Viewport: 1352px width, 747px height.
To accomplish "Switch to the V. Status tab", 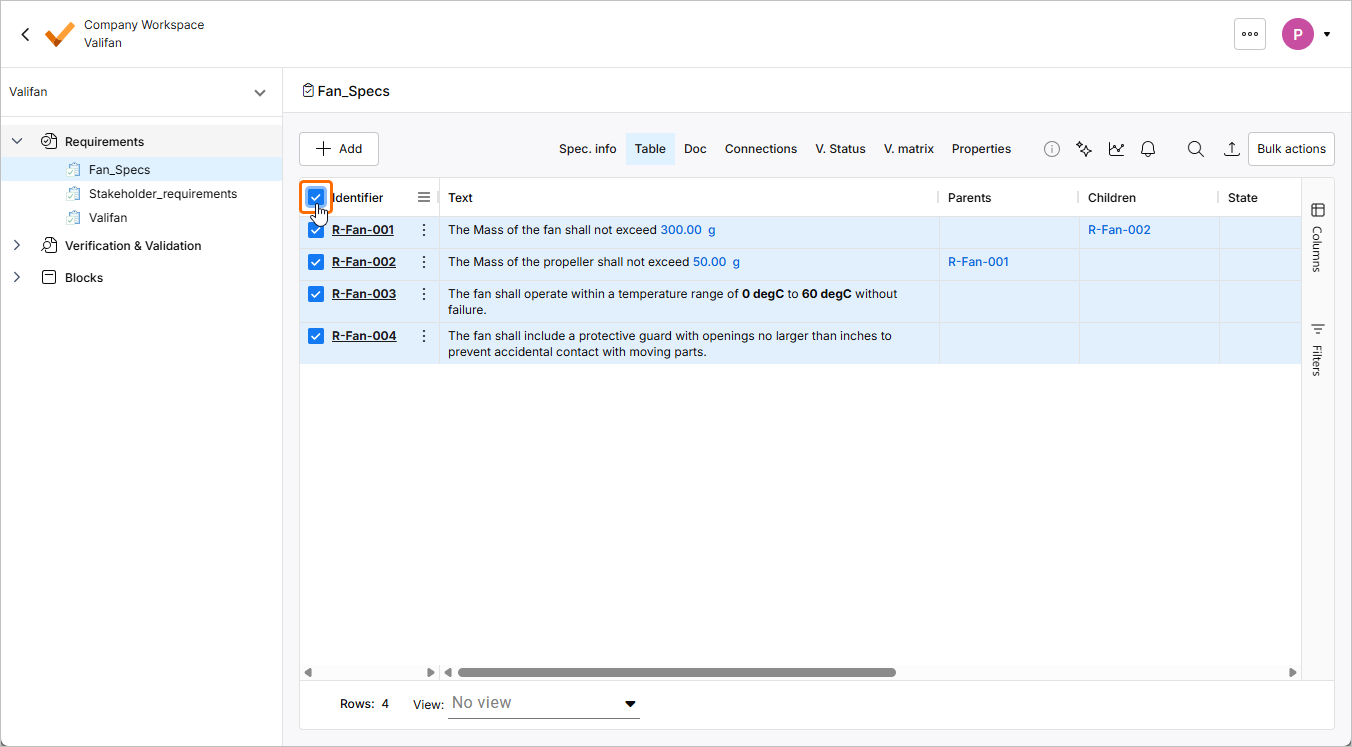I will coord(840,149).
